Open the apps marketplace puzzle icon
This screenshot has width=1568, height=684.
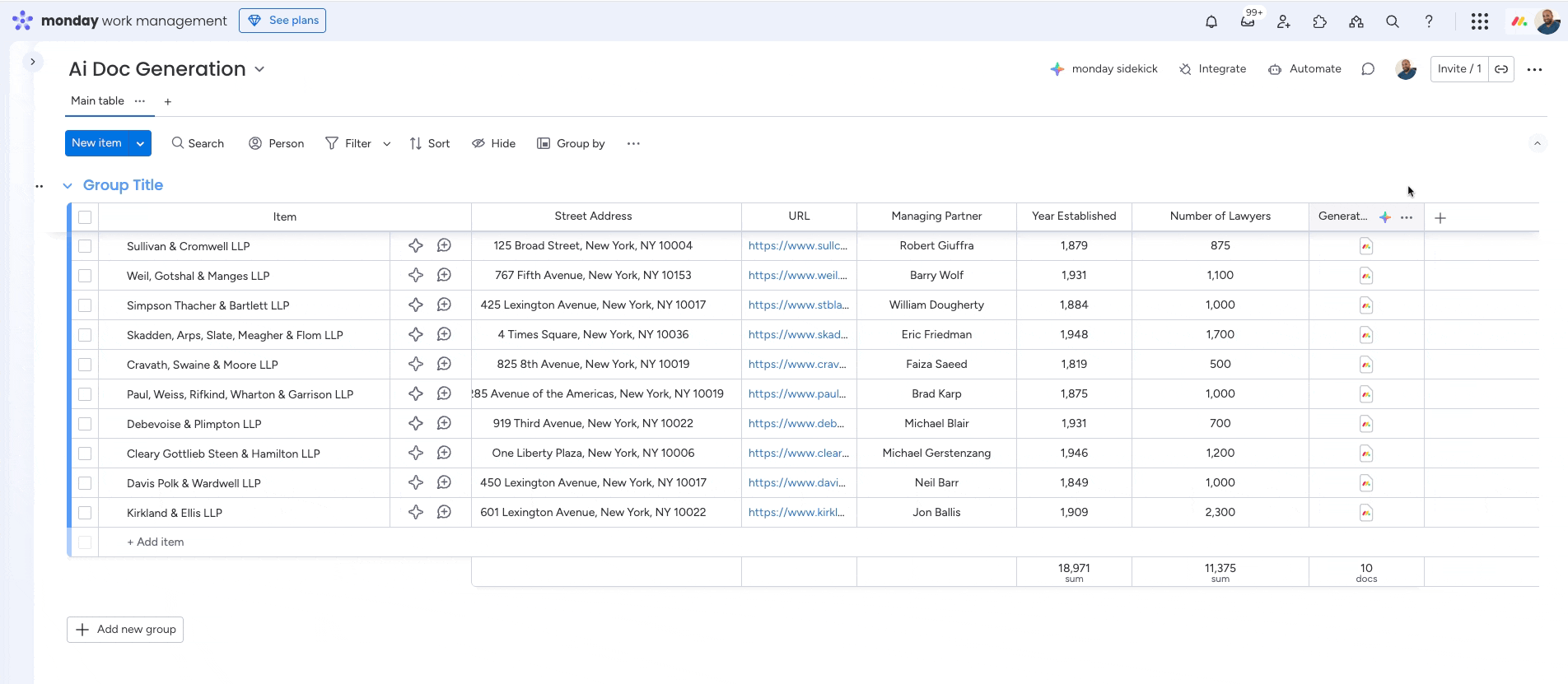tap(1320, 22)
